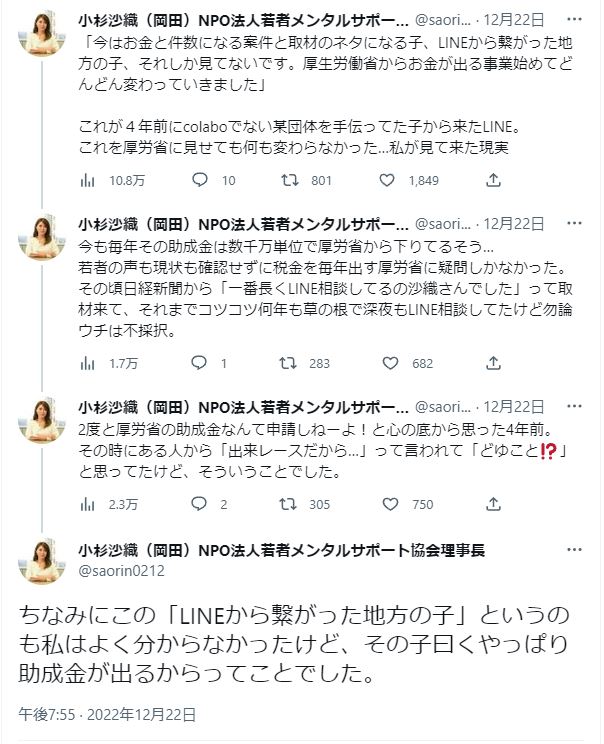Open the @saorin0212 handle link
This screenshot has height=744, width=604.
point(121,570)
